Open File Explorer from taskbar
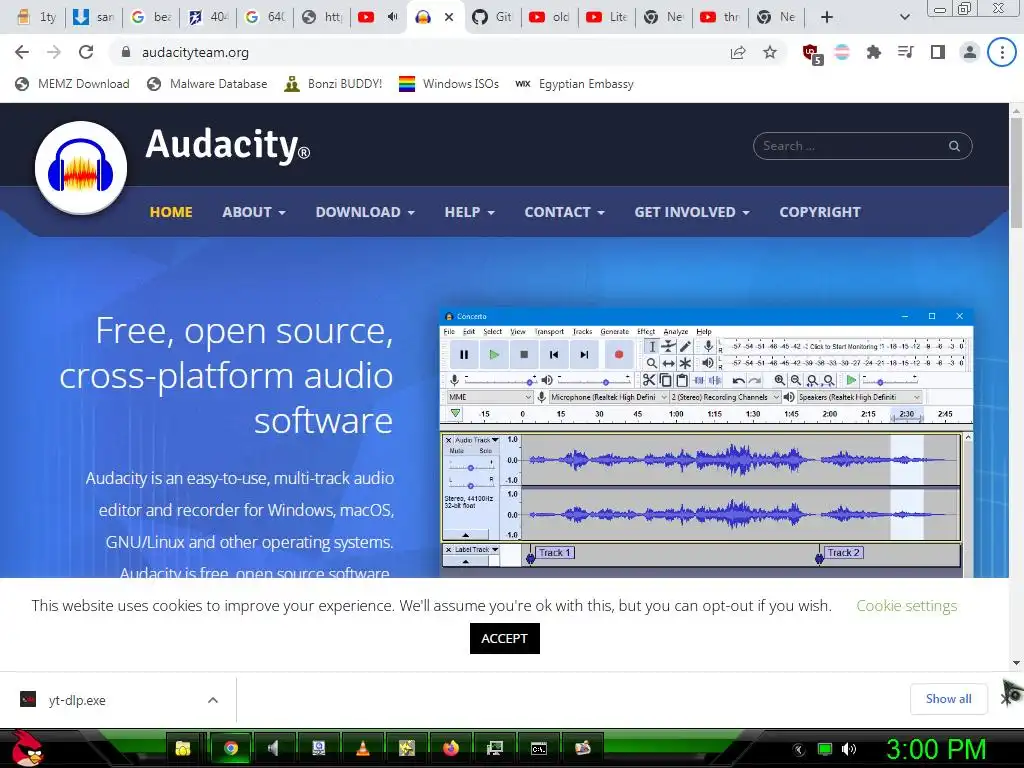The image size is (1024, 768). [x=182, y=748]
